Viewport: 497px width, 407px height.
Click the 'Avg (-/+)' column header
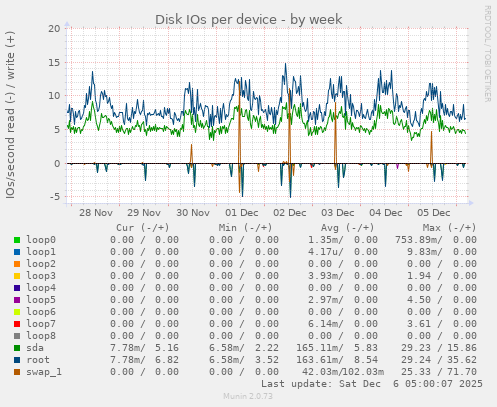(x=347, y=228)
